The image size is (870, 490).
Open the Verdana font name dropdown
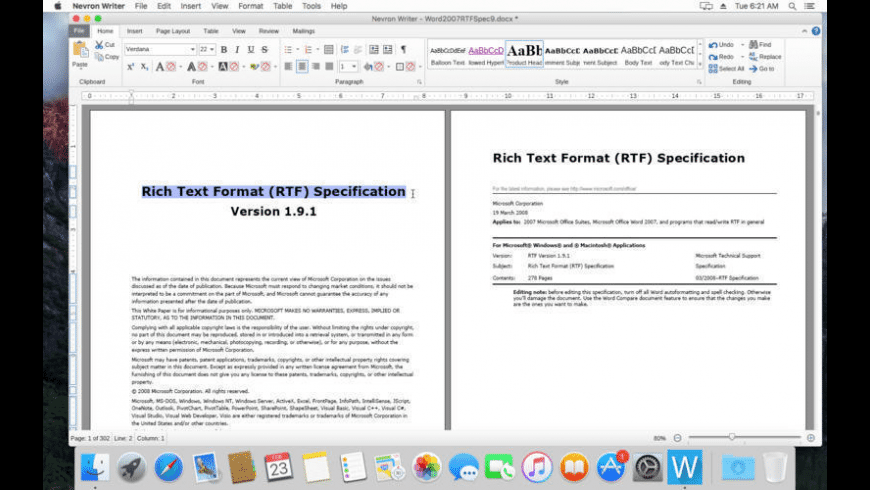tap(160, 49)
